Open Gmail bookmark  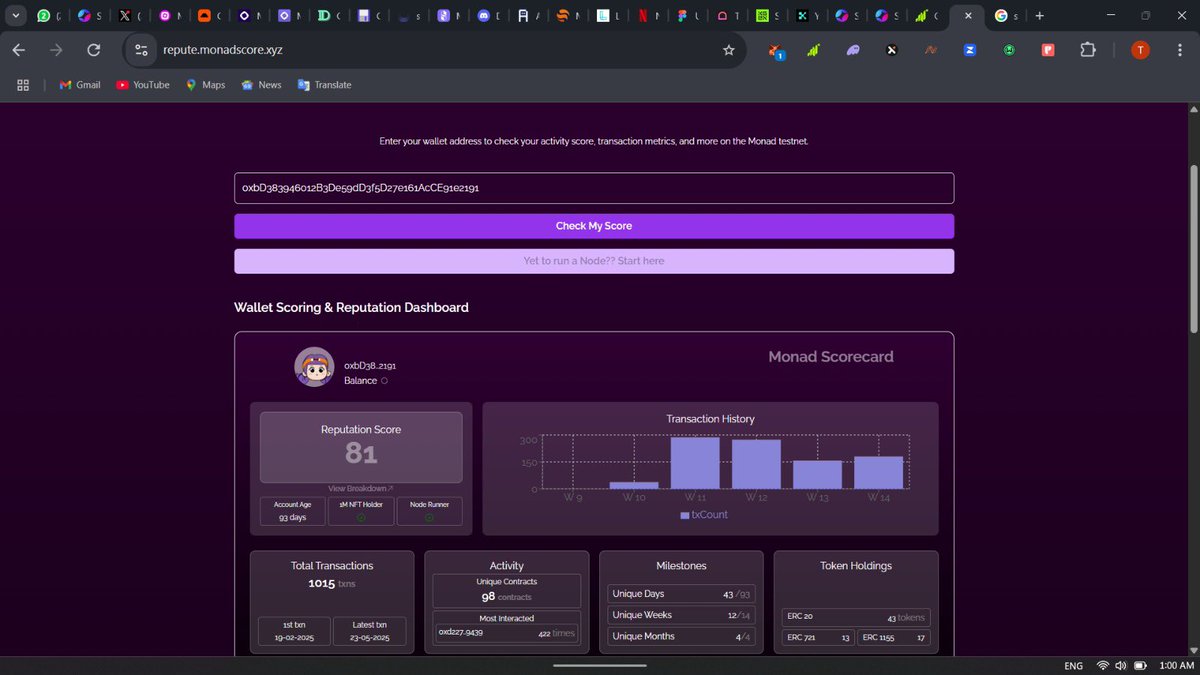click(80, 85)
